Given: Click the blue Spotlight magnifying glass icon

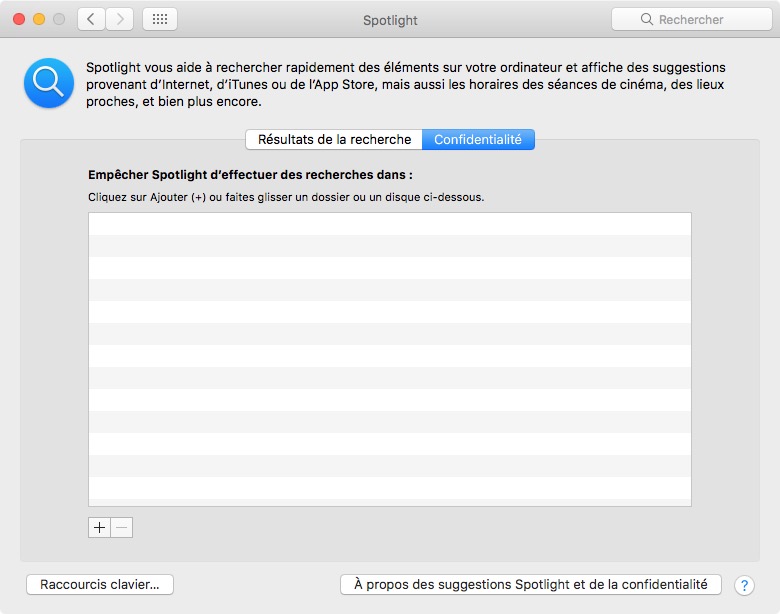Looking at the screenshot, I should click(x=48, y=84).
